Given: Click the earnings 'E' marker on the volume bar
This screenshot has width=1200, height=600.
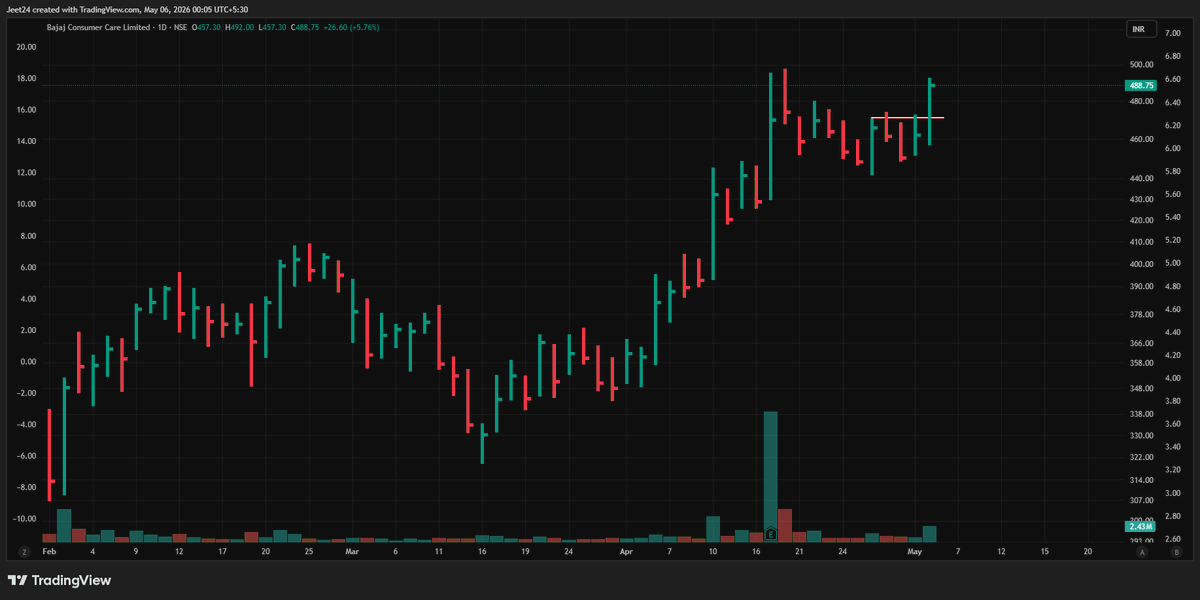Looking at the screenshot, I should click(x=770, y=535).
